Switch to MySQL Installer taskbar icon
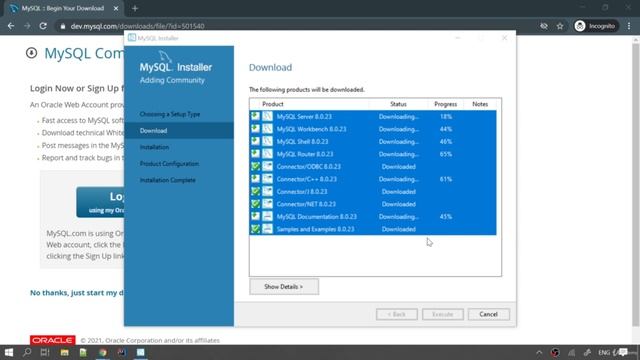This screenshot has height=360, width=640. tap(140, 352)
